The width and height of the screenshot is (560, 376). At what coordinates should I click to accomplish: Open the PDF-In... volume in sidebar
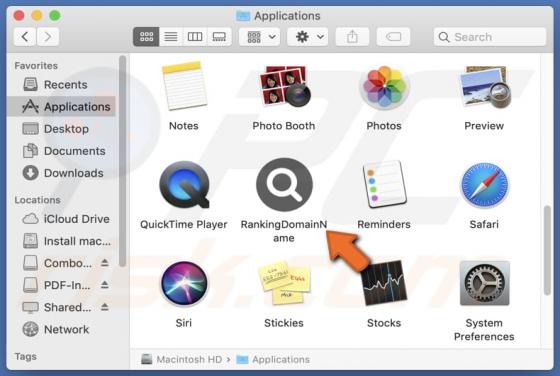tap(56, 285)
